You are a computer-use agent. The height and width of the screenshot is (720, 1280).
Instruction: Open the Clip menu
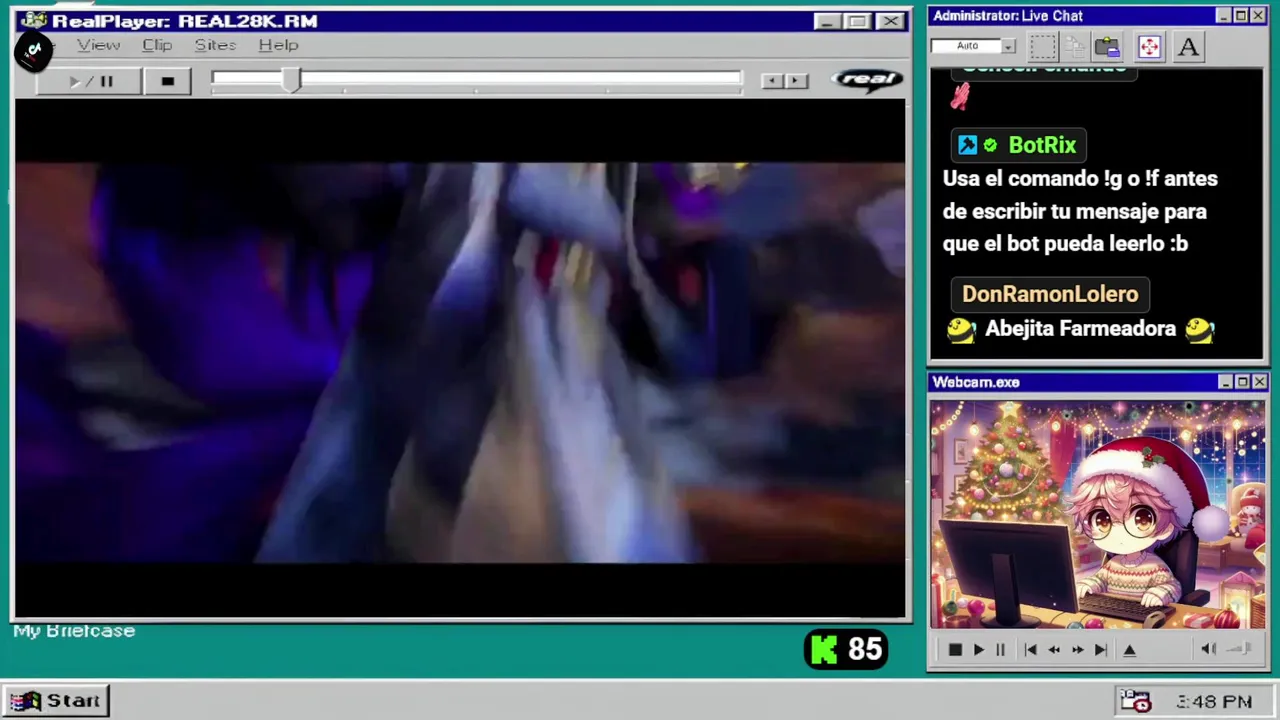tap(157, 45)
